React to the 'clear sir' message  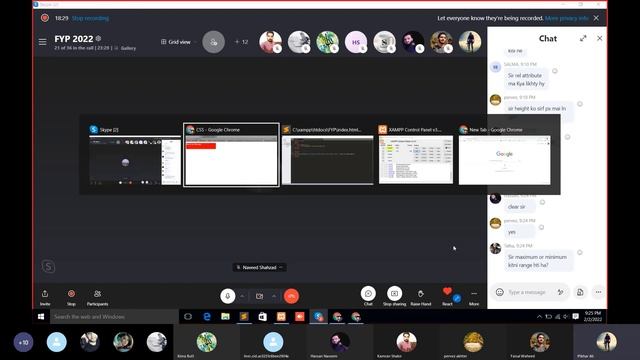(x=542, y=202)
